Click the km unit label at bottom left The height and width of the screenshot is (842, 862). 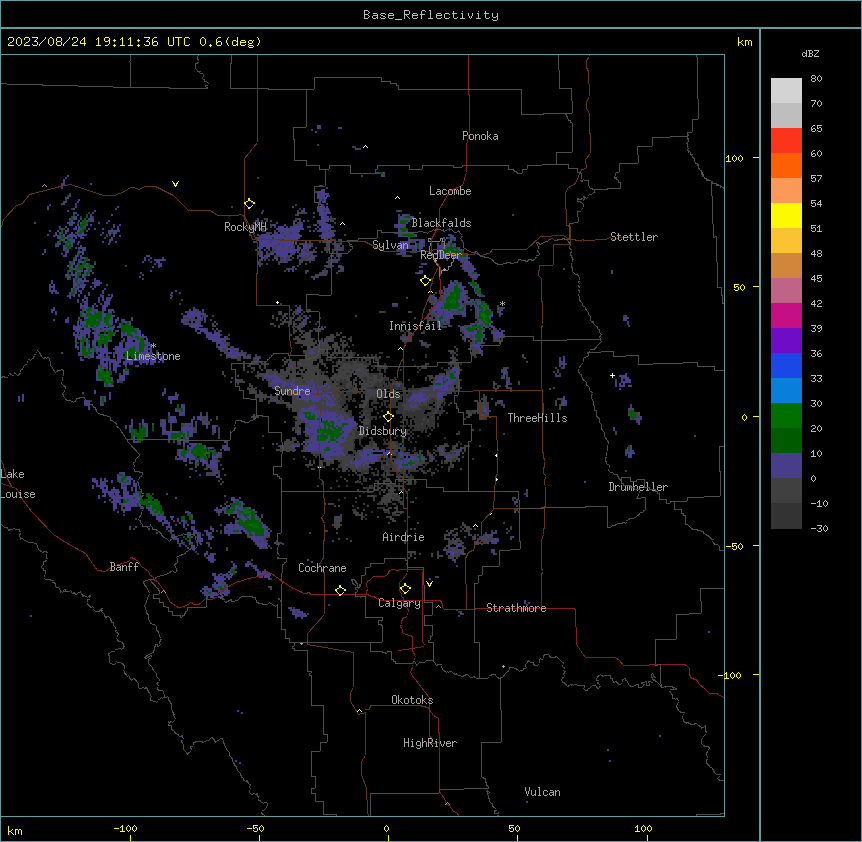coord(15,830)
